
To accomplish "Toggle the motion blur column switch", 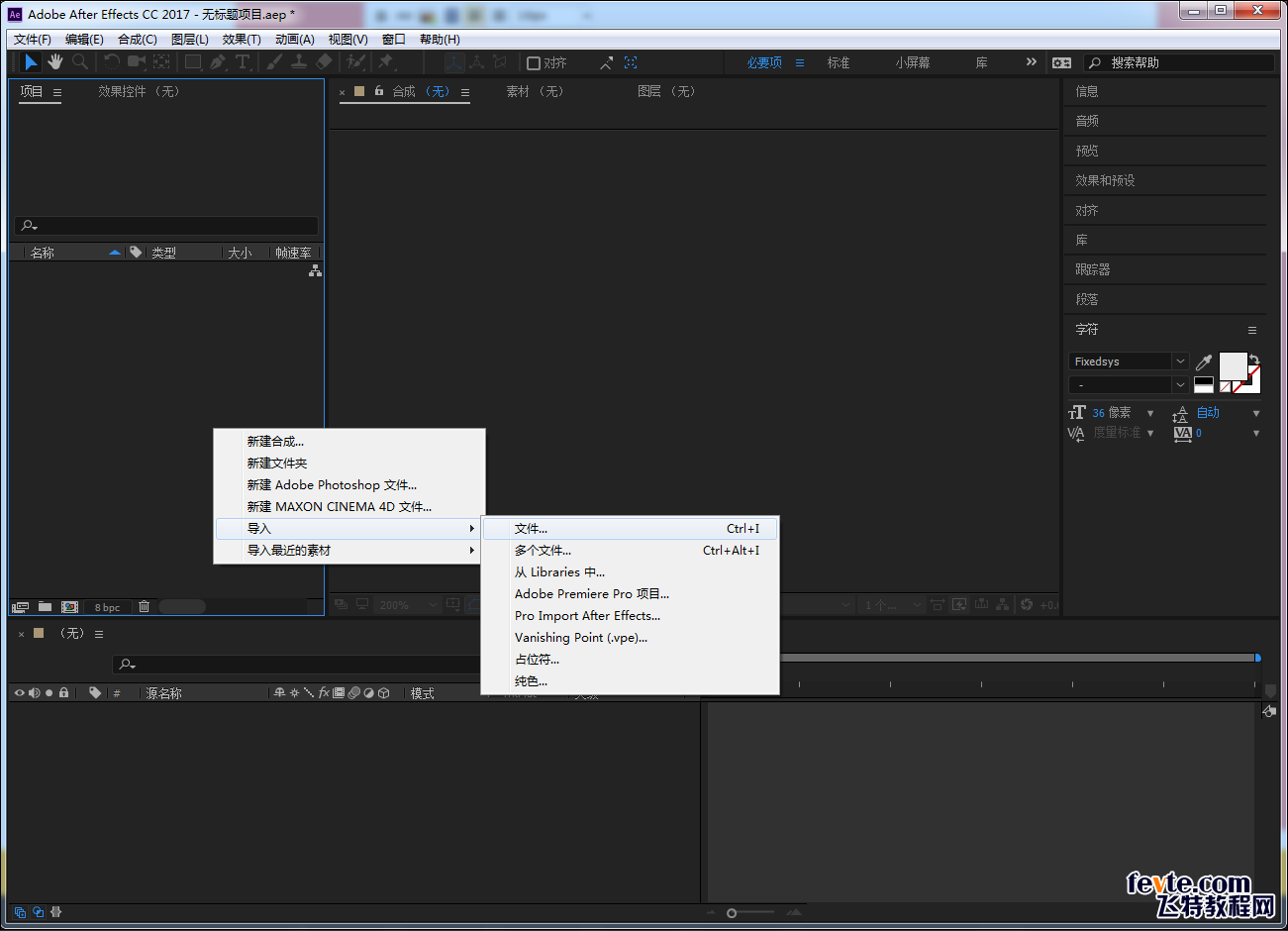I will (353, 693).
